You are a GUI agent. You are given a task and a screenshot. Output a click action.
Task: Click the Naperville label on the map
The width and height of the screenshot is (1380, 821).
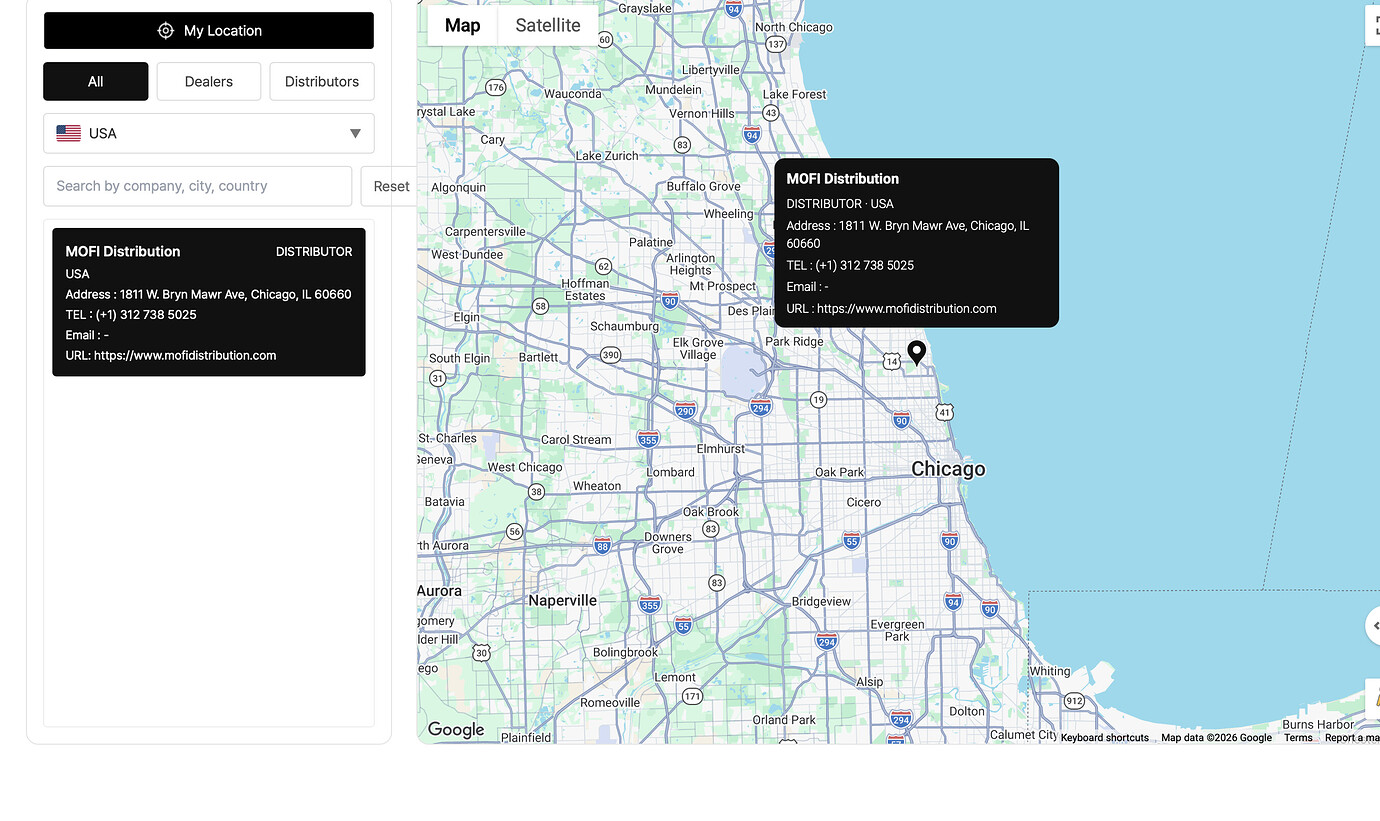(562, 600)
